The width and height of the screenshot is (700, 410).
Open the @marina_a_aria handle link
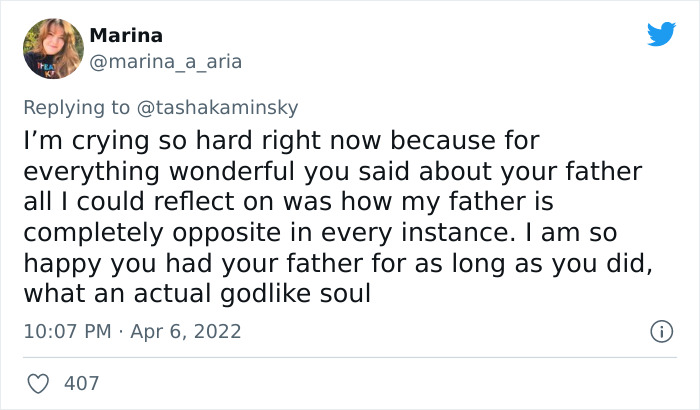pyautogui.click(x=166, y=62)
